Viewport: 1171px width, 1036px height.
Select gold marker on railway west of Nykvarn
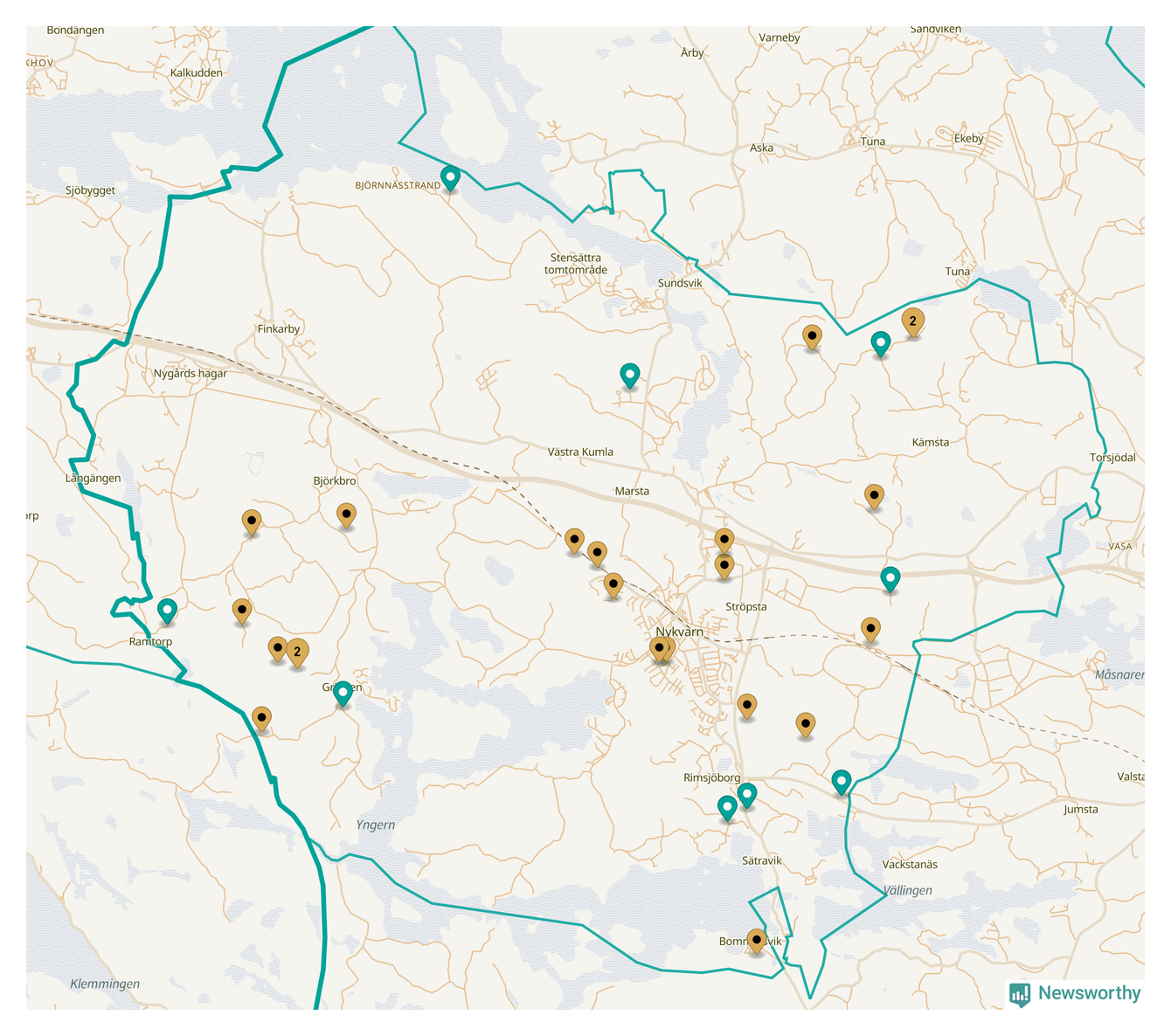[597, 553]
